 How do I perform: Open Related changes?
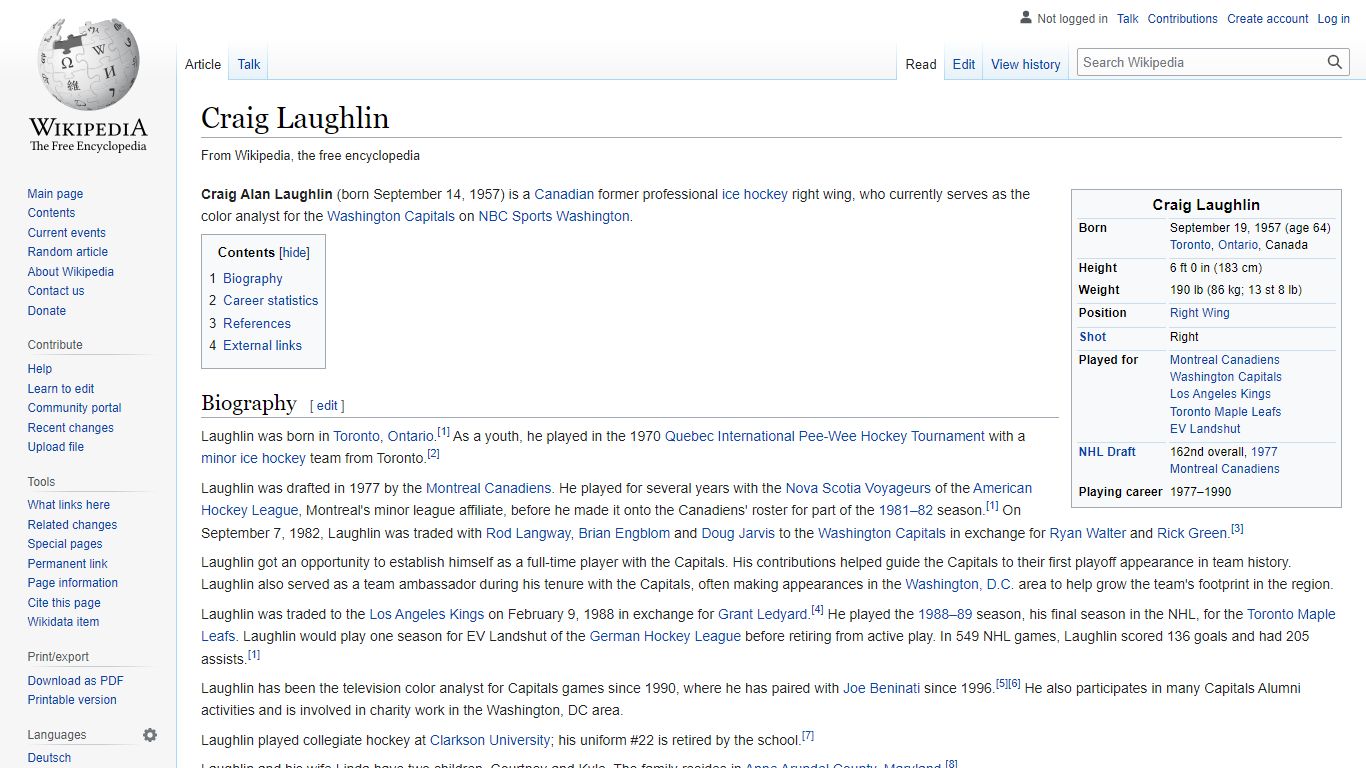coord(72,525)
